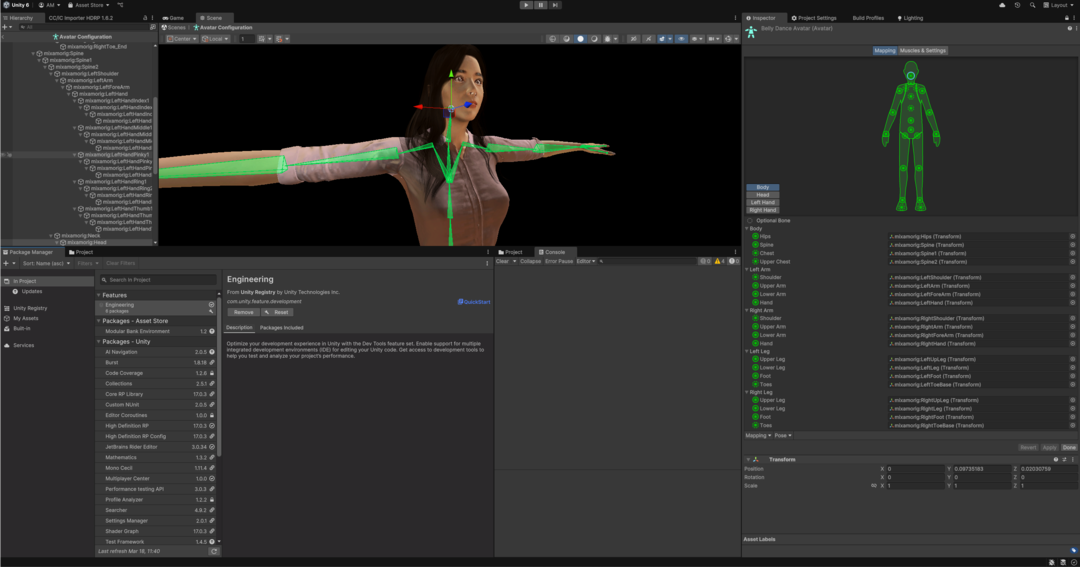Open the QuickStart link
The width and height of the screenshot is (1080, 567).
(474, 302)
